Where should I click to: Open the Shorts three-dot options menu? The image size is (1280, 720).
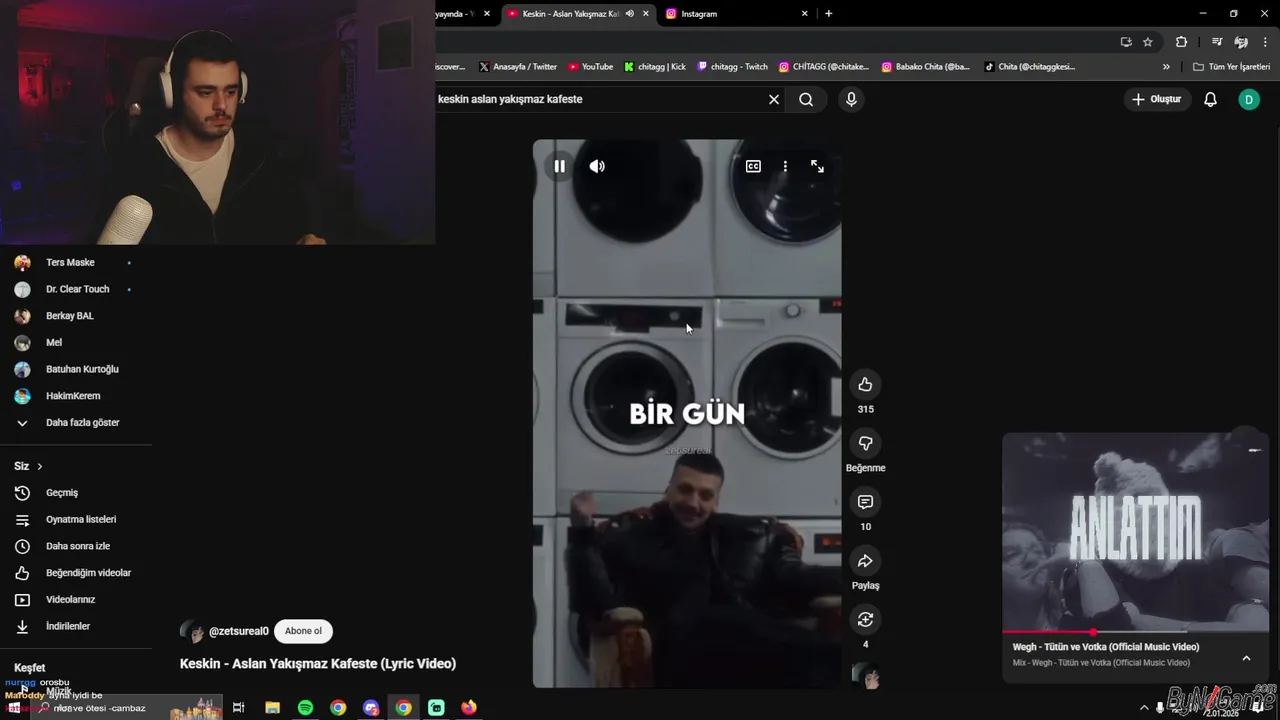pyautogui.click(x=785, y=167)
